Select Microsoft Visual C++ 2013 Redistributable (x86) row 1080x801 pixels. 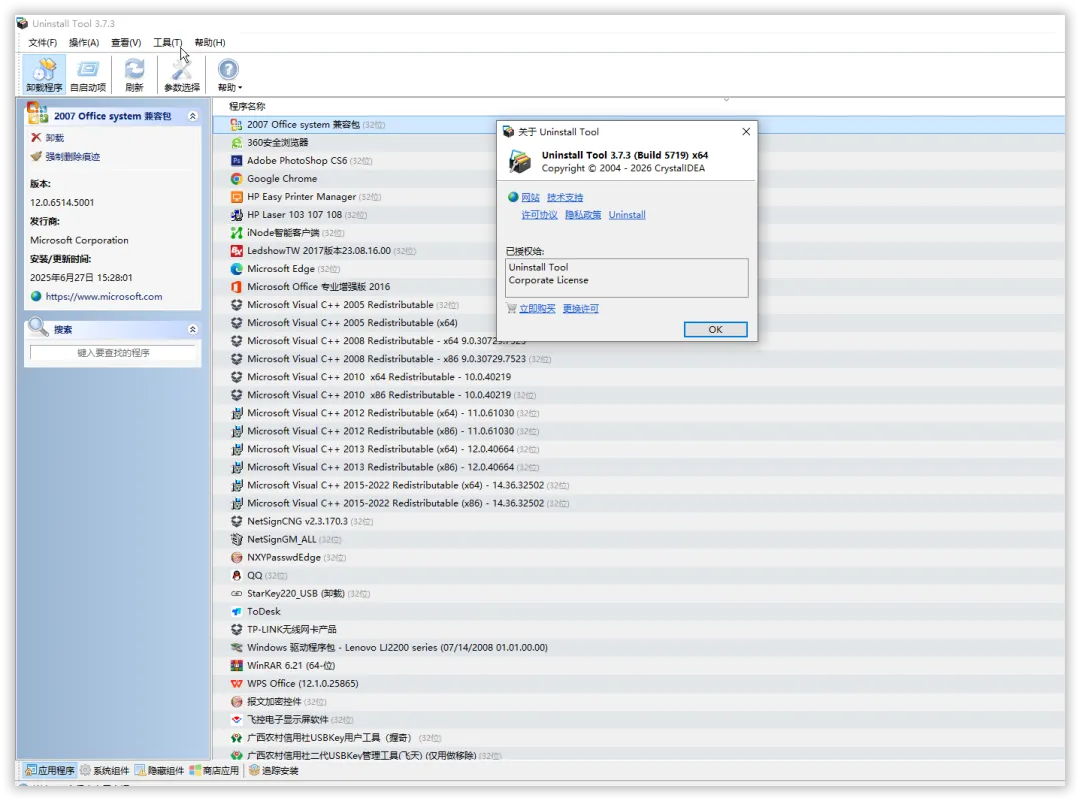pos(638,468)
